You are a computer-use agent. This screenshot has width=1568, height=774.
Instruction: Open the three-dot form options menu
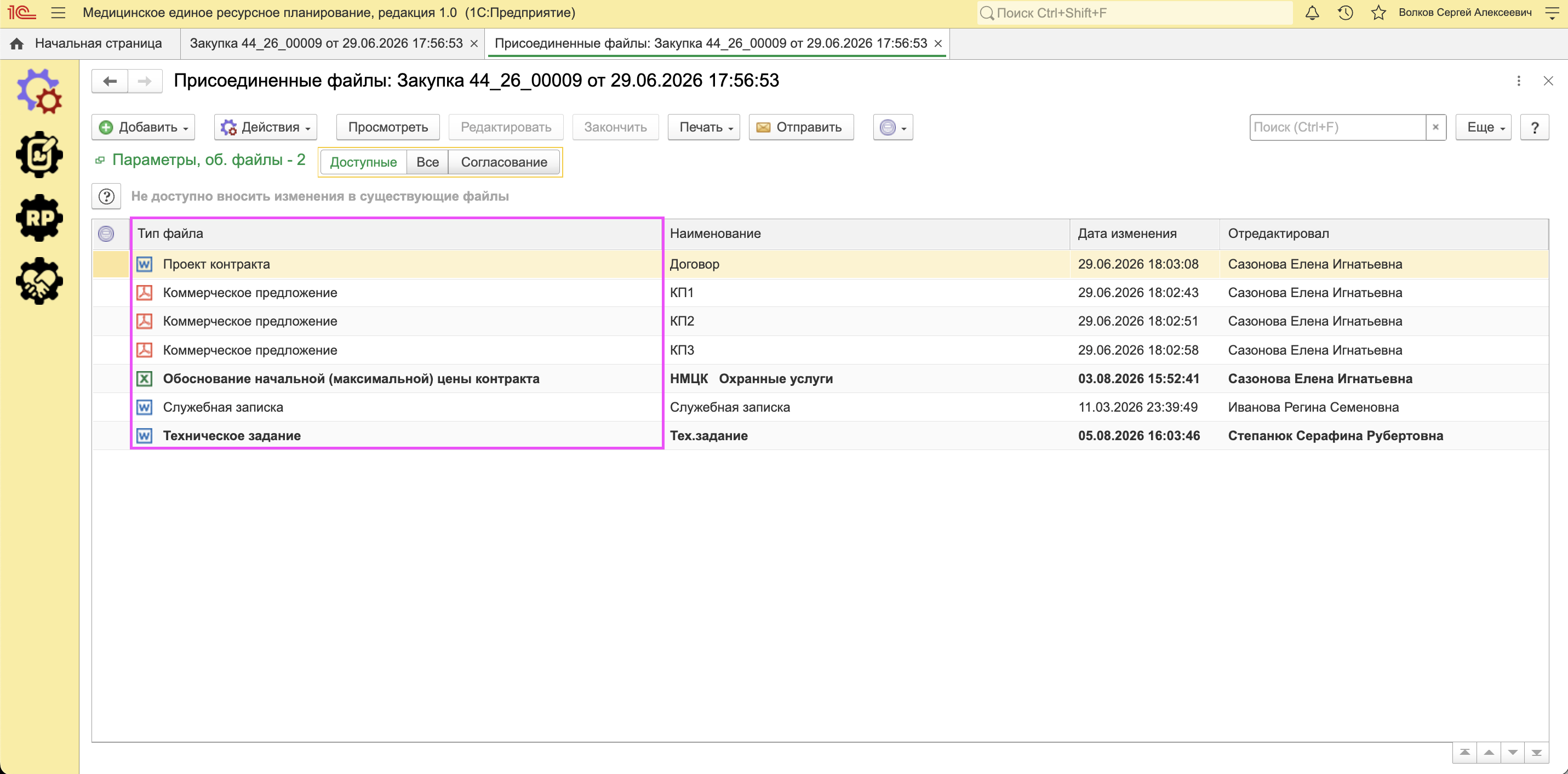[x=1519, y=81]
